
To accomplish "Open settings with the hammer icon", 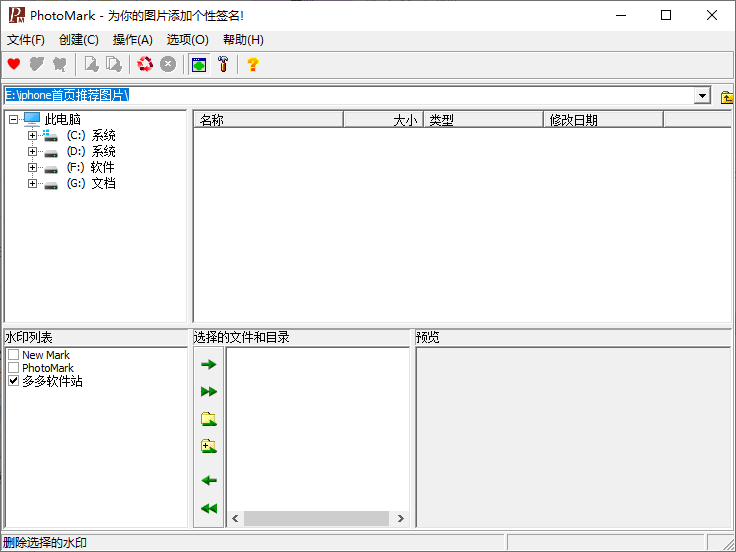I will pyautogui.click(x=224, y=64).
